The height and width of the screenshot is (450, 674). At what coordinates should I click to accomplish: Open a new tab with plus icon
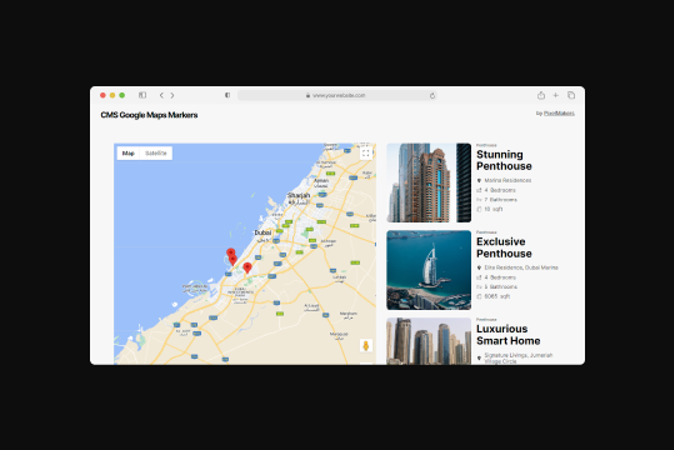(556, 95)
